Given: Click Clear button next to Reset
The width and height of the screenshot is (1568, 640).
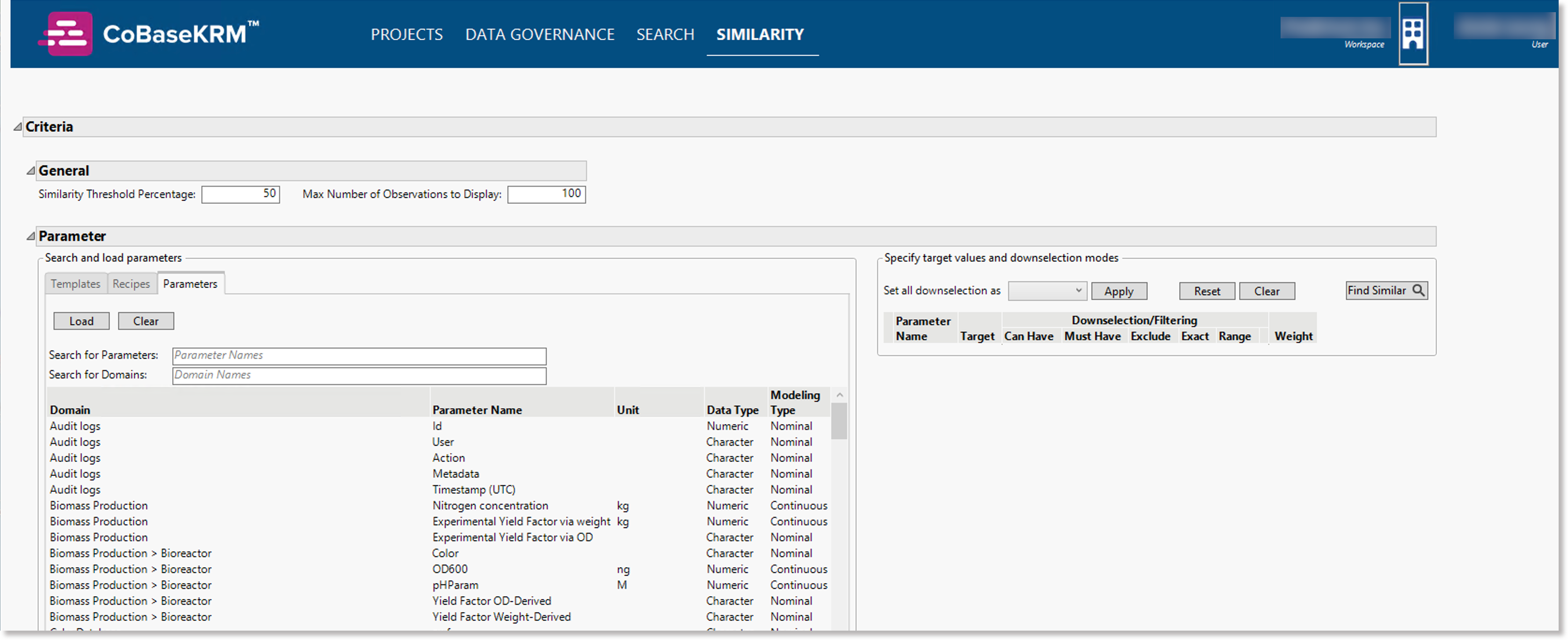Looking at the screenshot, I should (x=1267, y=291).
